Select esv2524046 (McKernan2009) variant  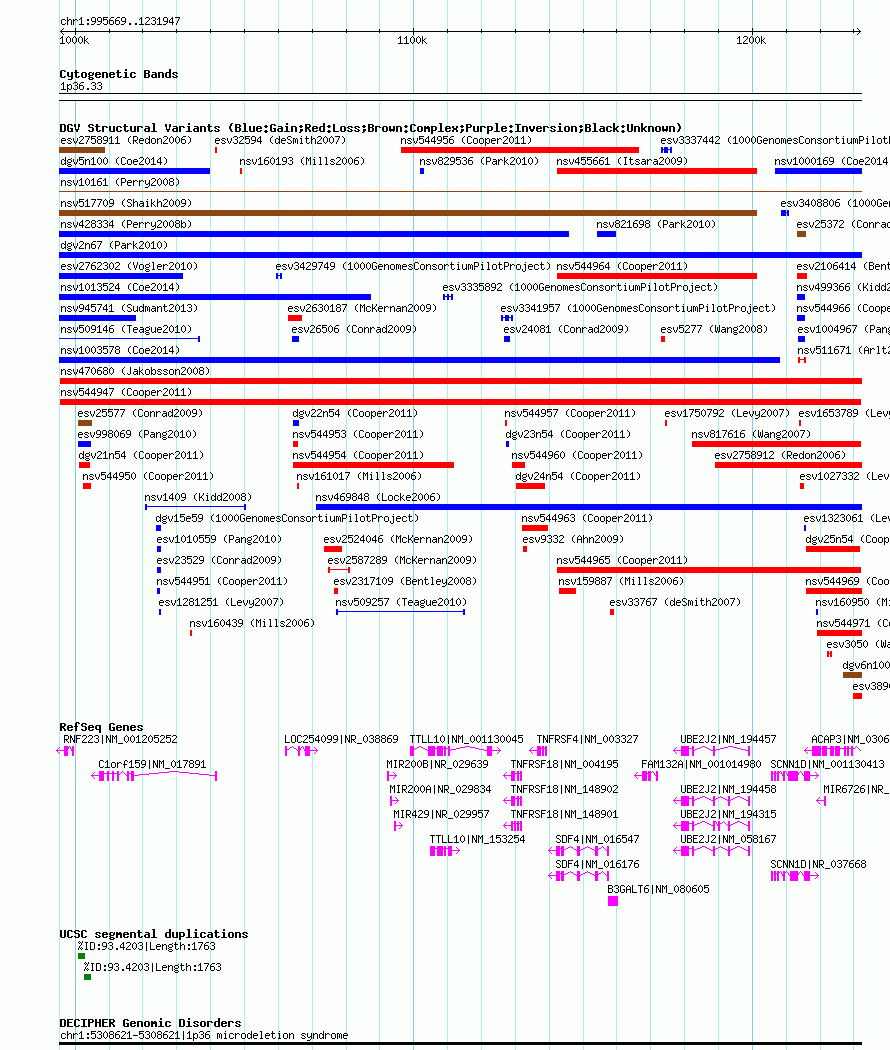pyautogui.click(x=398, y=539)
